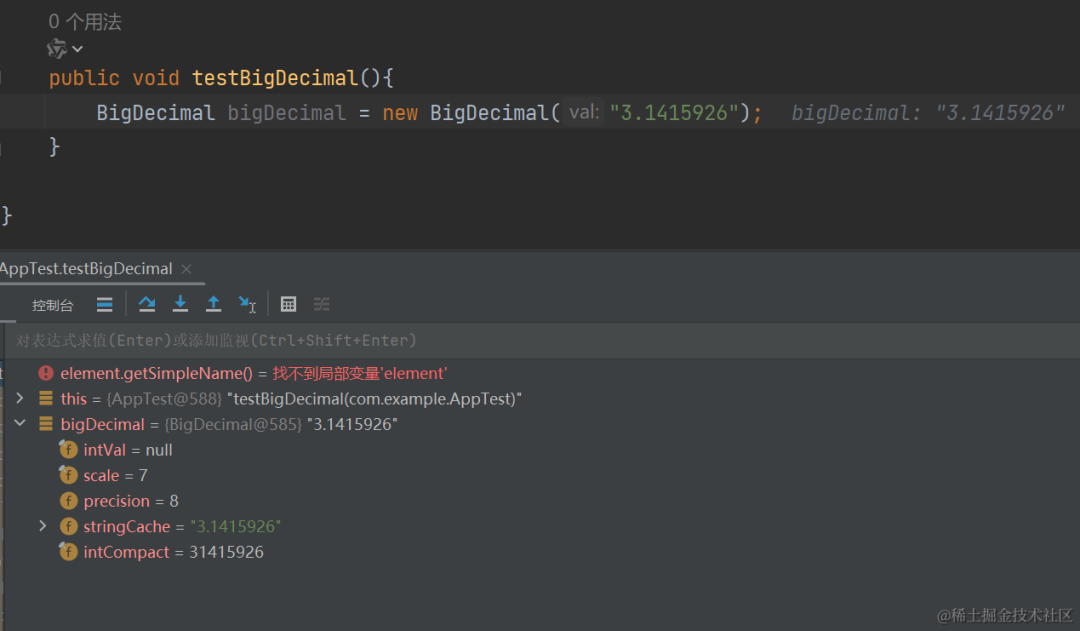The image size is (1080, 631).
Task: Click the Step Out debugger icon
Action: click(x=213, y=304)
